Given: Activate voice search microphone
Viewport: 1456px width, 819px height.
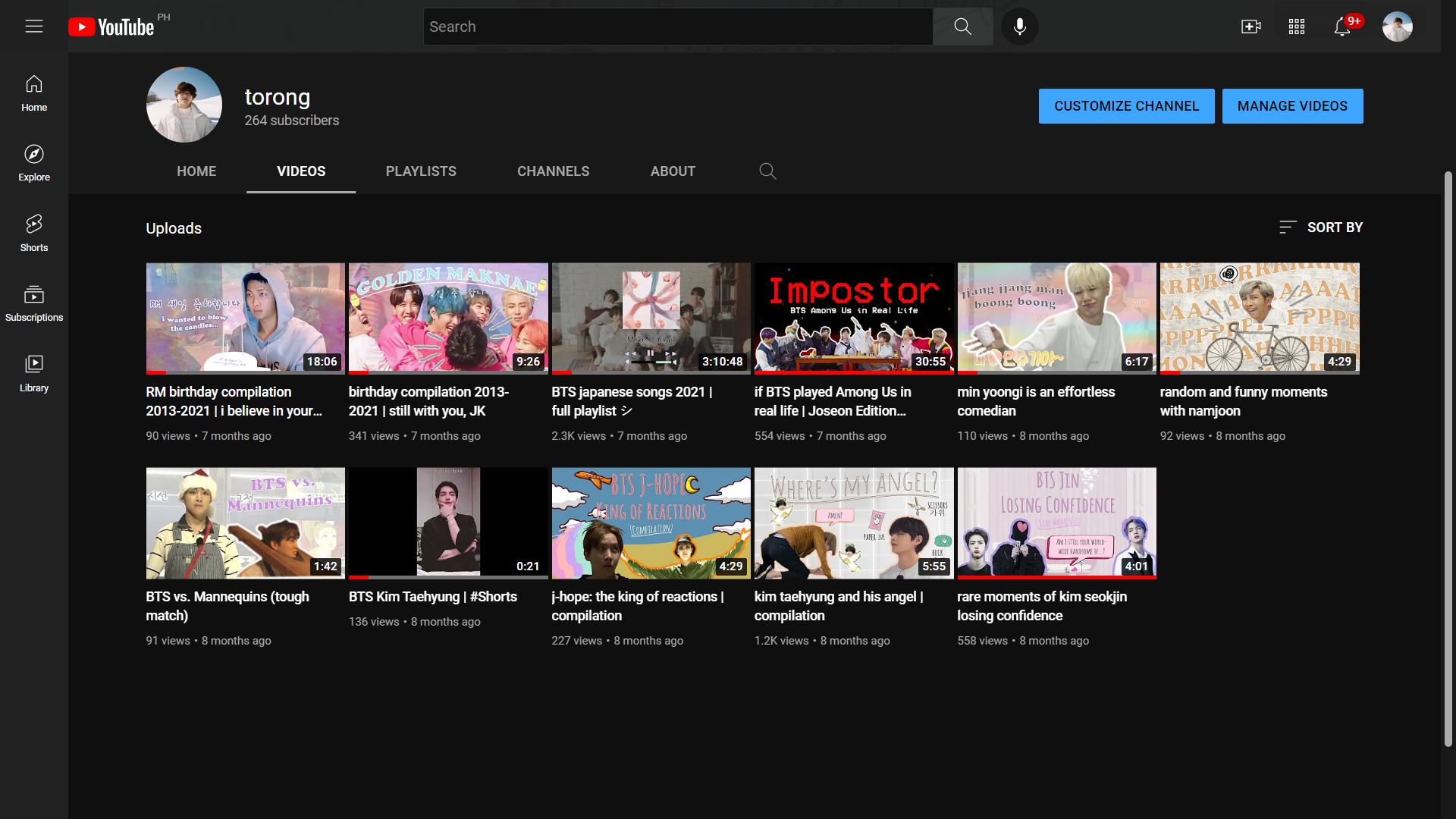Looking at the screenshot, I should [x=1020, y=27].
